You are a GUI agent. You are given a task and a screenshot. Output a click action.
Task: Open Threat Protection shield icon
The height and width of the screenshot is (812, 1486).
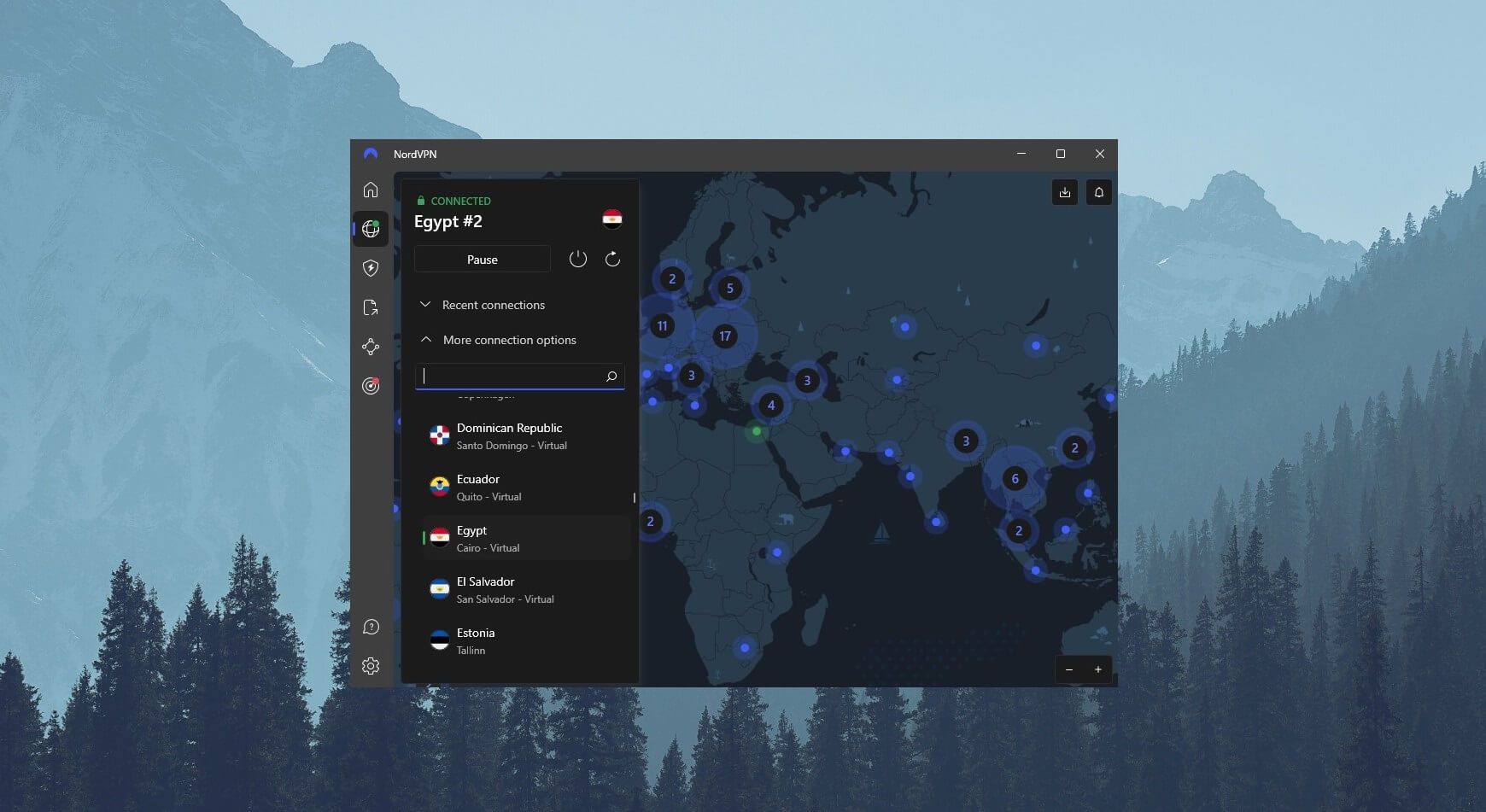[x=371, y=268]
